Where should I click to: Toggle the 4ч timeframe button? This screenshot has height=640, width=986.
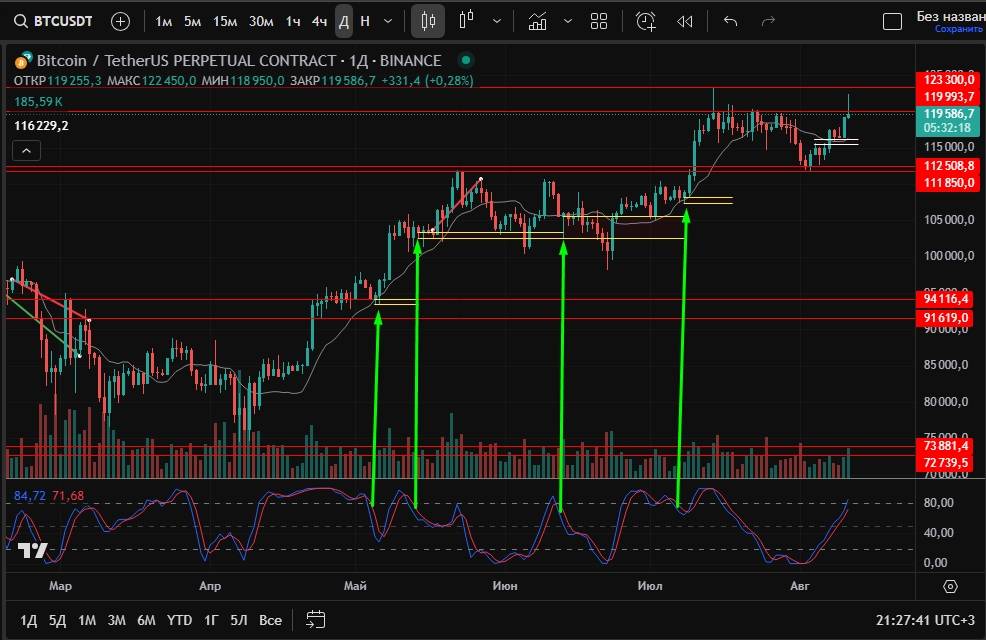coord(319,21)
